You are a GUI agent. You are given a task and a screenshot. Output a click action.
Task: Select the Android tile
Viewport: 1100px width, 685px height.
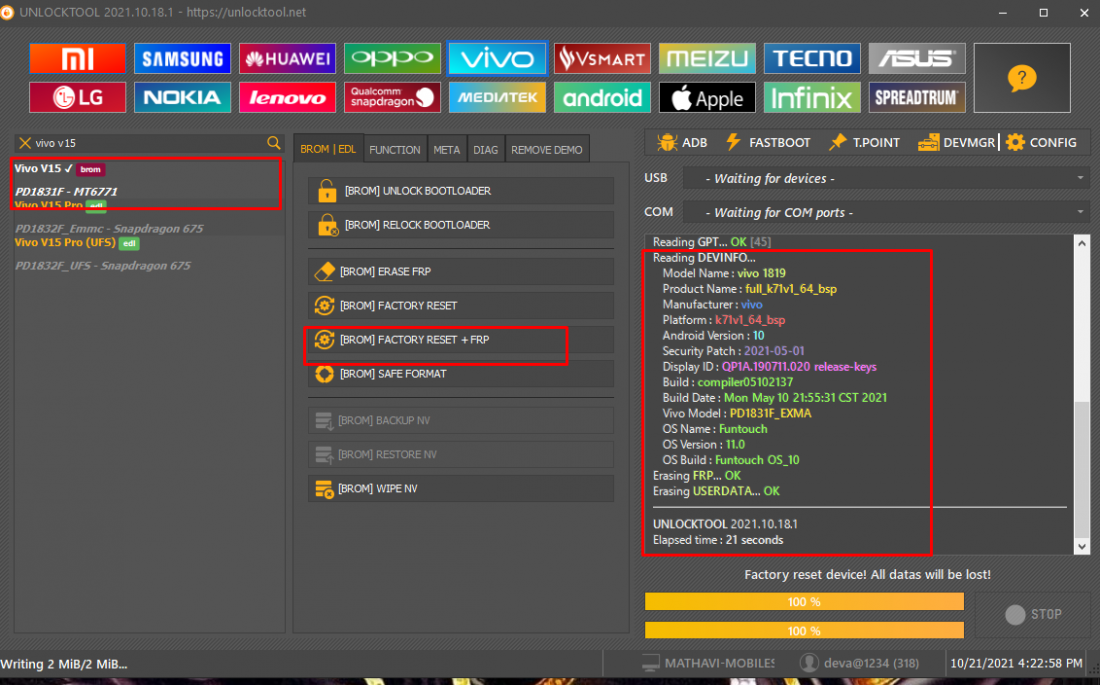point(602,98)
